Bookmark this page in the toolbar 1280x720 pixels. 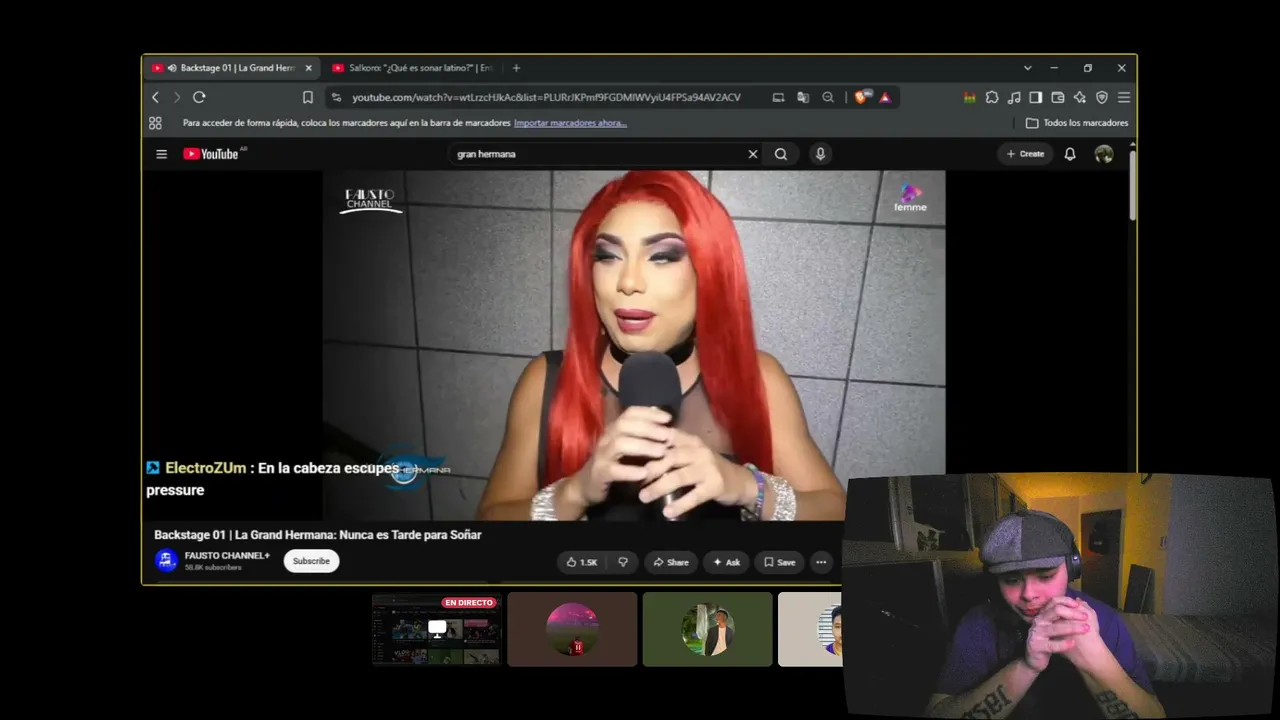coord(308,97)
